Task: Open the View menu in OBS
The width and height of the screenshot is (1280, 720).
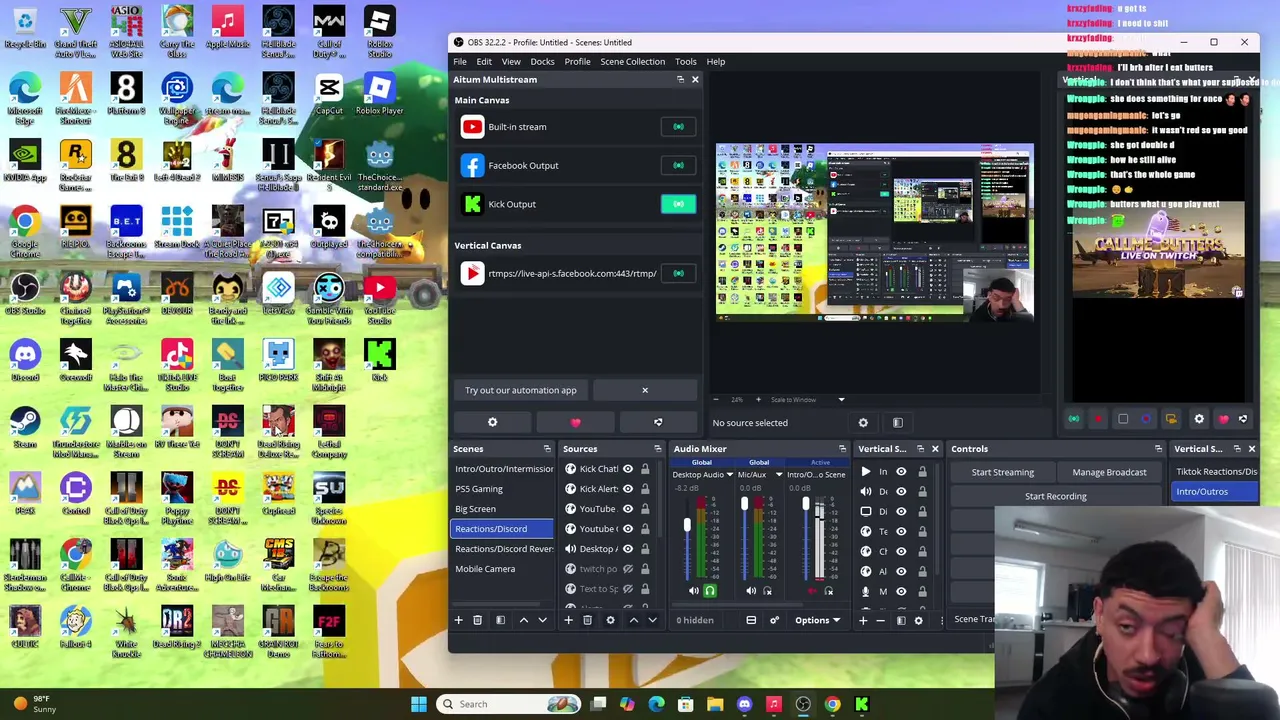Action: point(511,62)
